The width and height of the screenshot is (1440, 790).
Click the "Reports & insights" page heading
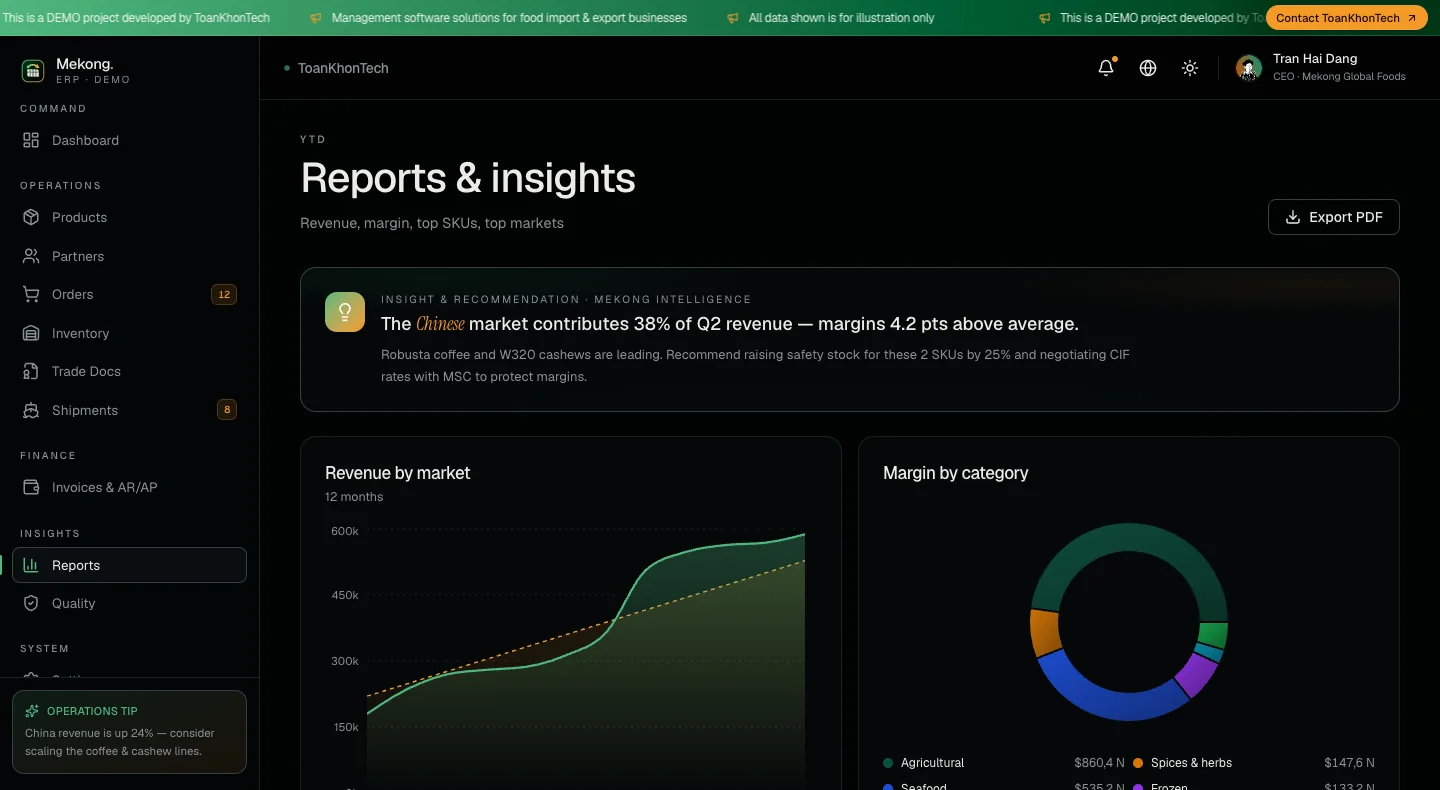[x=468, y=178]
